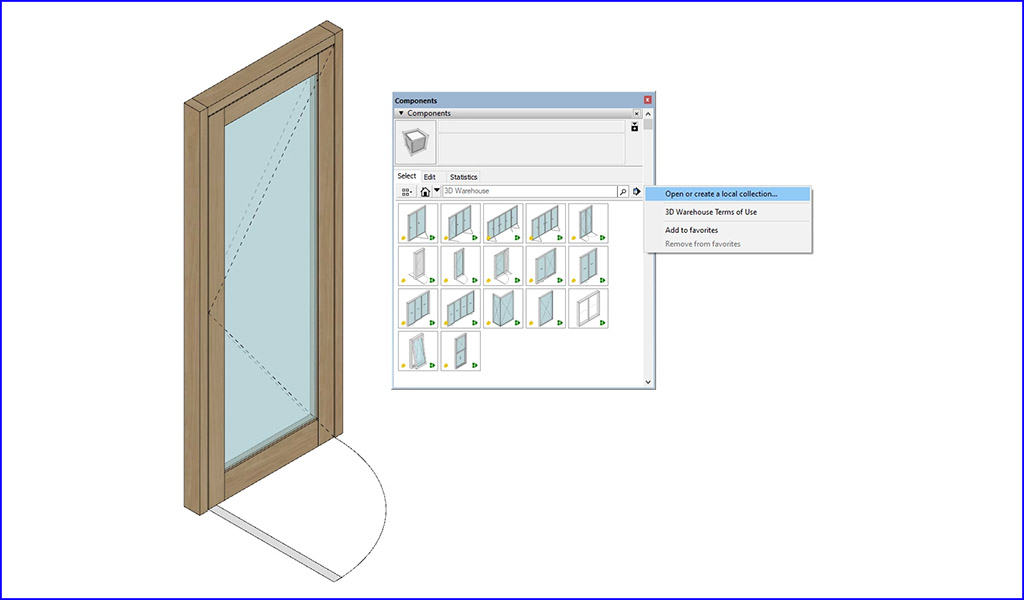
Task: Click the secondary selection pane icon
Action: pyautogui.click(x=634, y=128)
